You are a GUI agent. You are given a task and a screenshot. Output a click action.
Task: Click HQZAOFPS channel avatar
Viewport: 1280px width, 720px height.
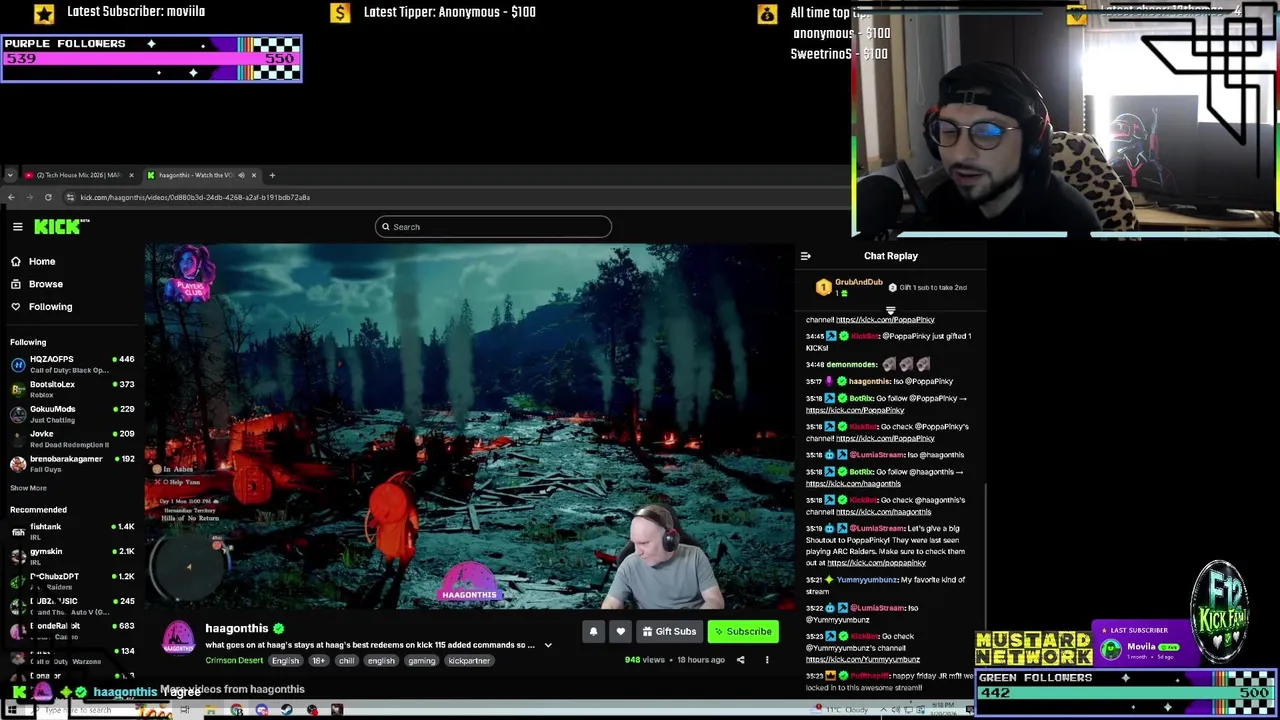point(18,364)
